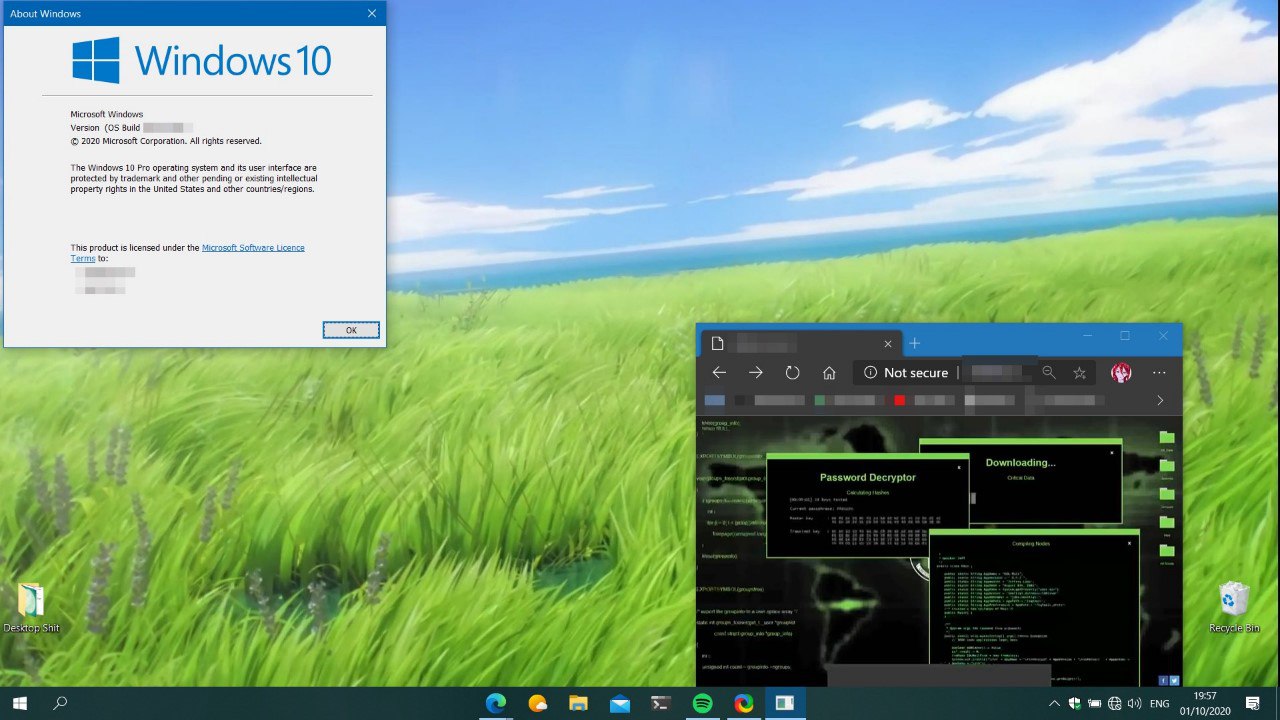Open Edge Settings and more menu
Screen dimensions: 1280x720
pos(1159,372)
